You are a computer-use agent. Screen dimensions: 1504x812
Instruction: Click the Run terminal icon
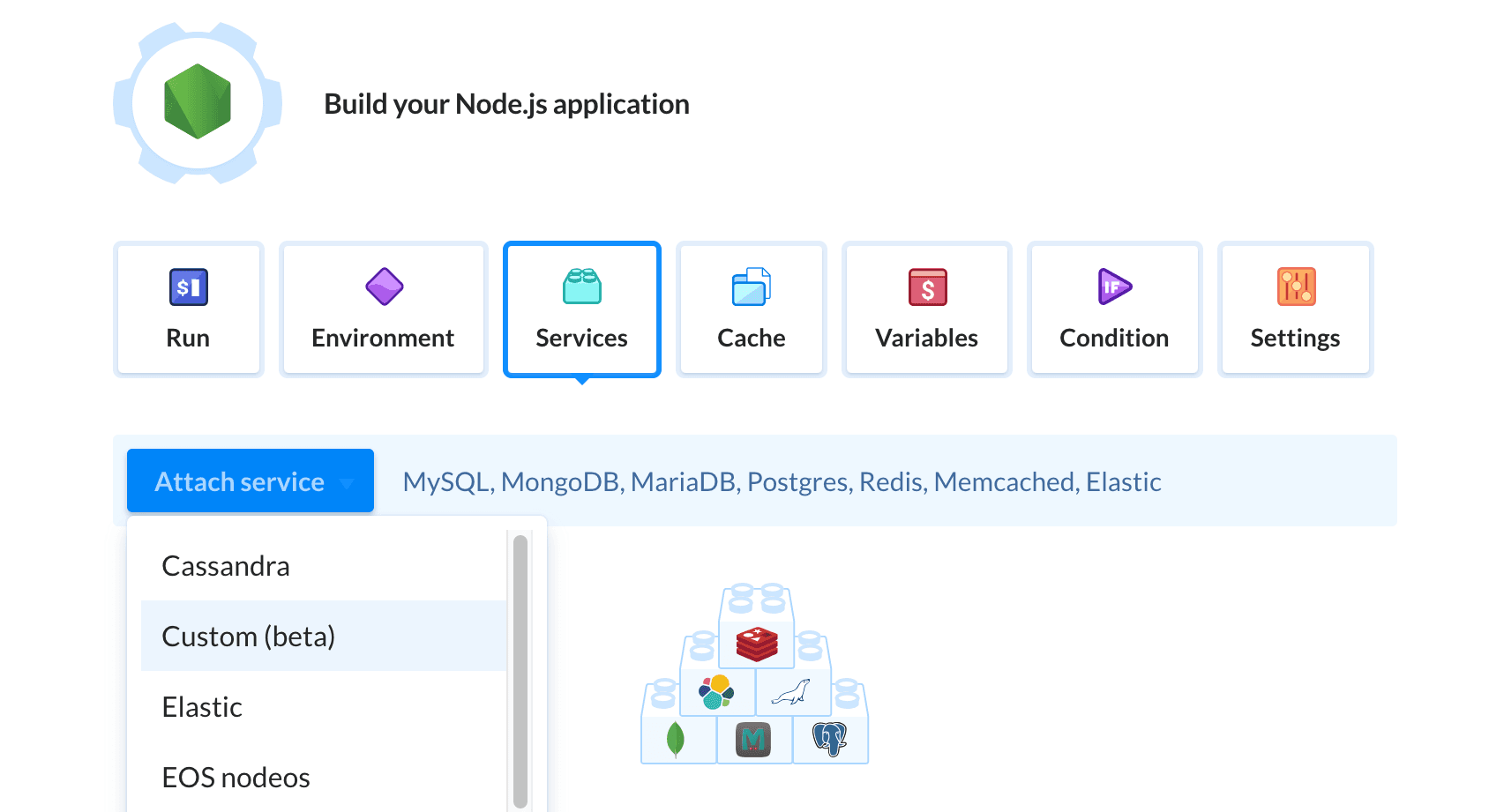pyautogui.click(x=188, y=287)
